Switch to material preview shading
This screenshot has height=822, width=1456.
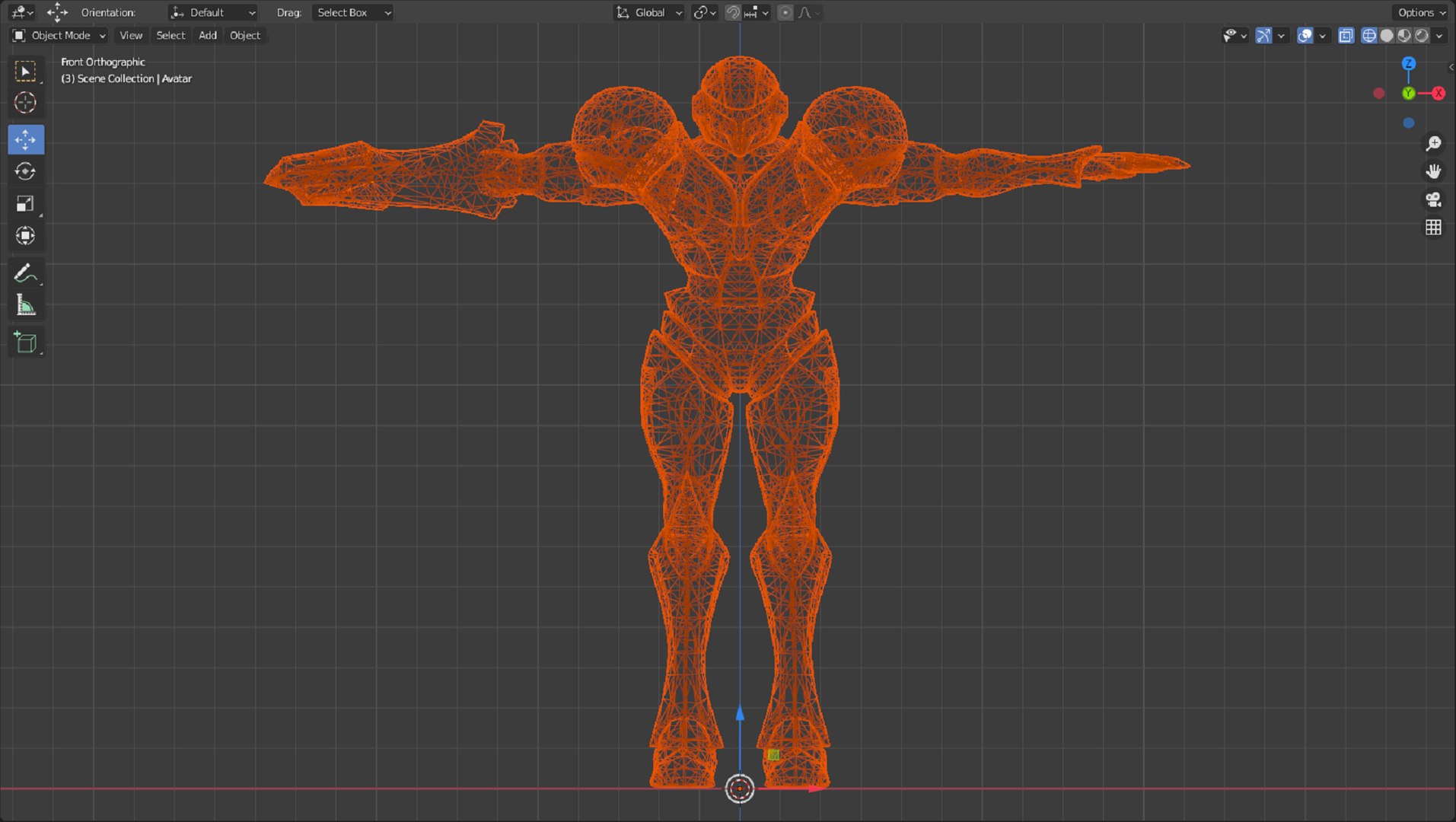(1404, 35)
